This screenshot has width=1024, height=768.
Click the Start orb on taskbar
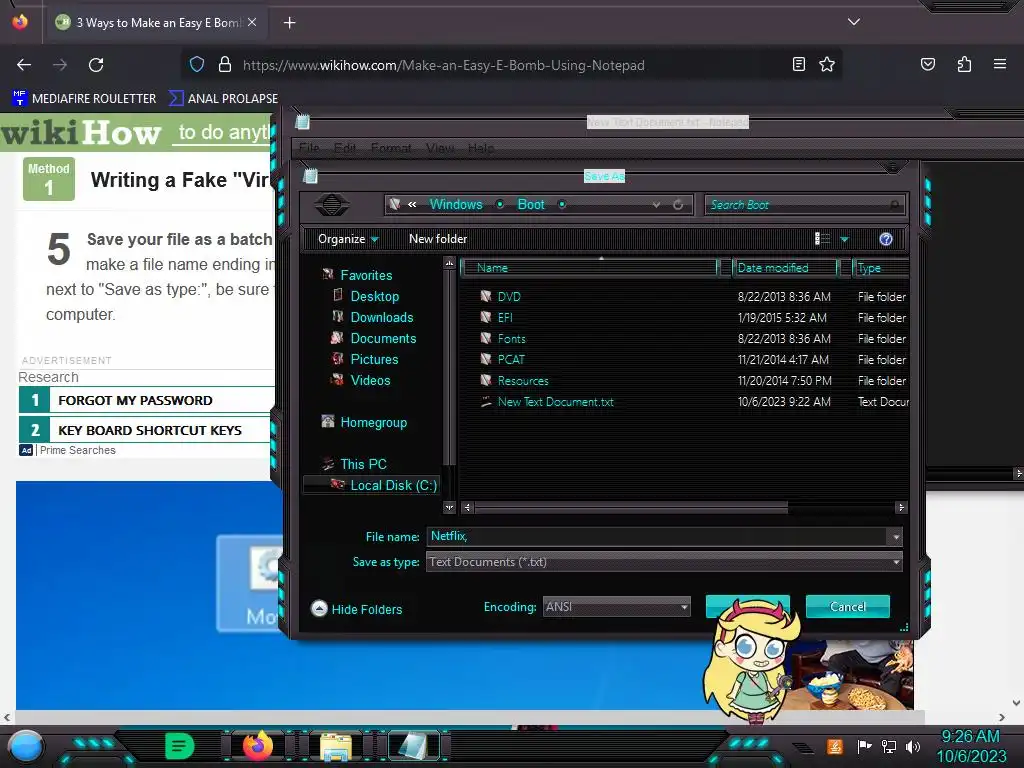pos(25,746)
